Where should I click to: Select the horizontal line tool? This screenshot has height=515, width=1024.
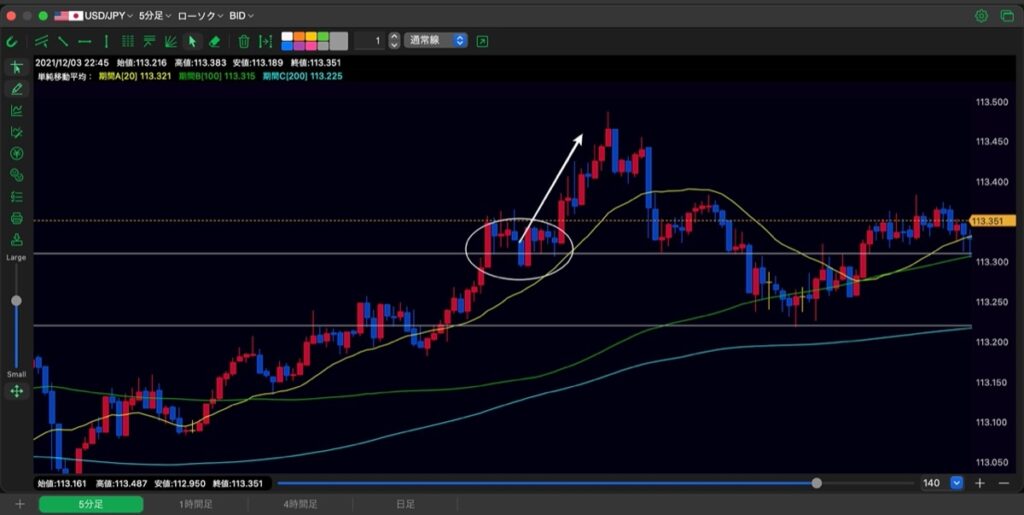click(84, 41)
